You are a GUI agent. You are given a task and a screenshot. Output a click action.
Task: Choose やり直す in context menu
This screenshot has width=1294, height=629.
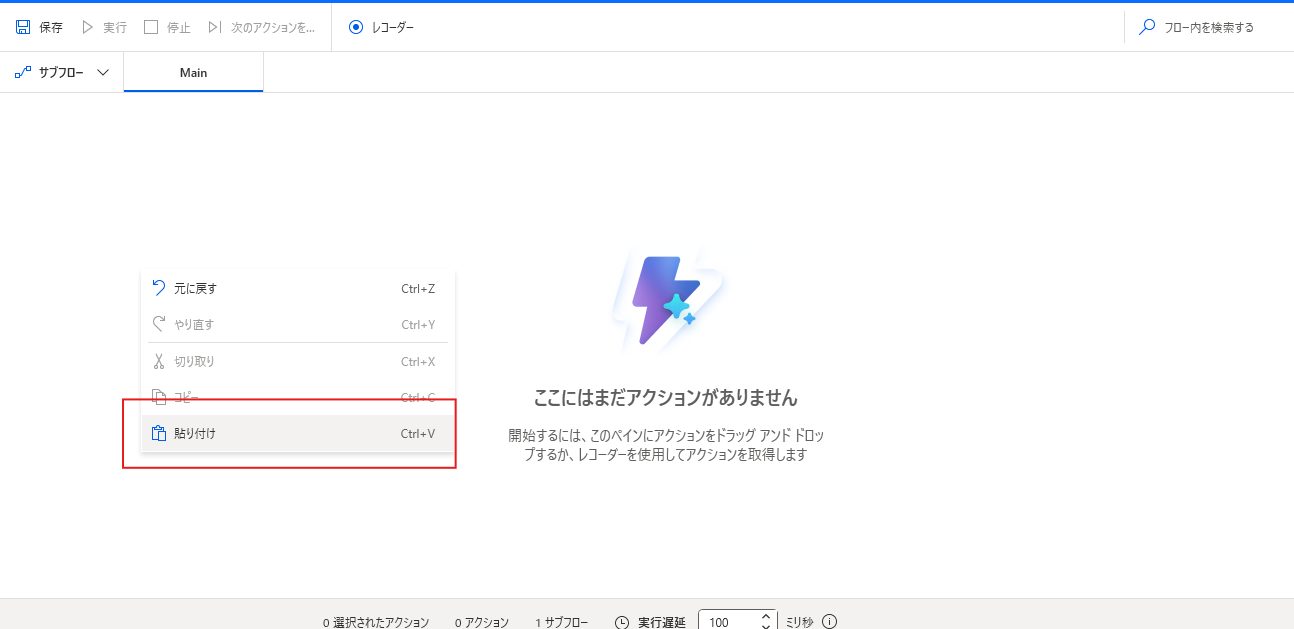298,324
